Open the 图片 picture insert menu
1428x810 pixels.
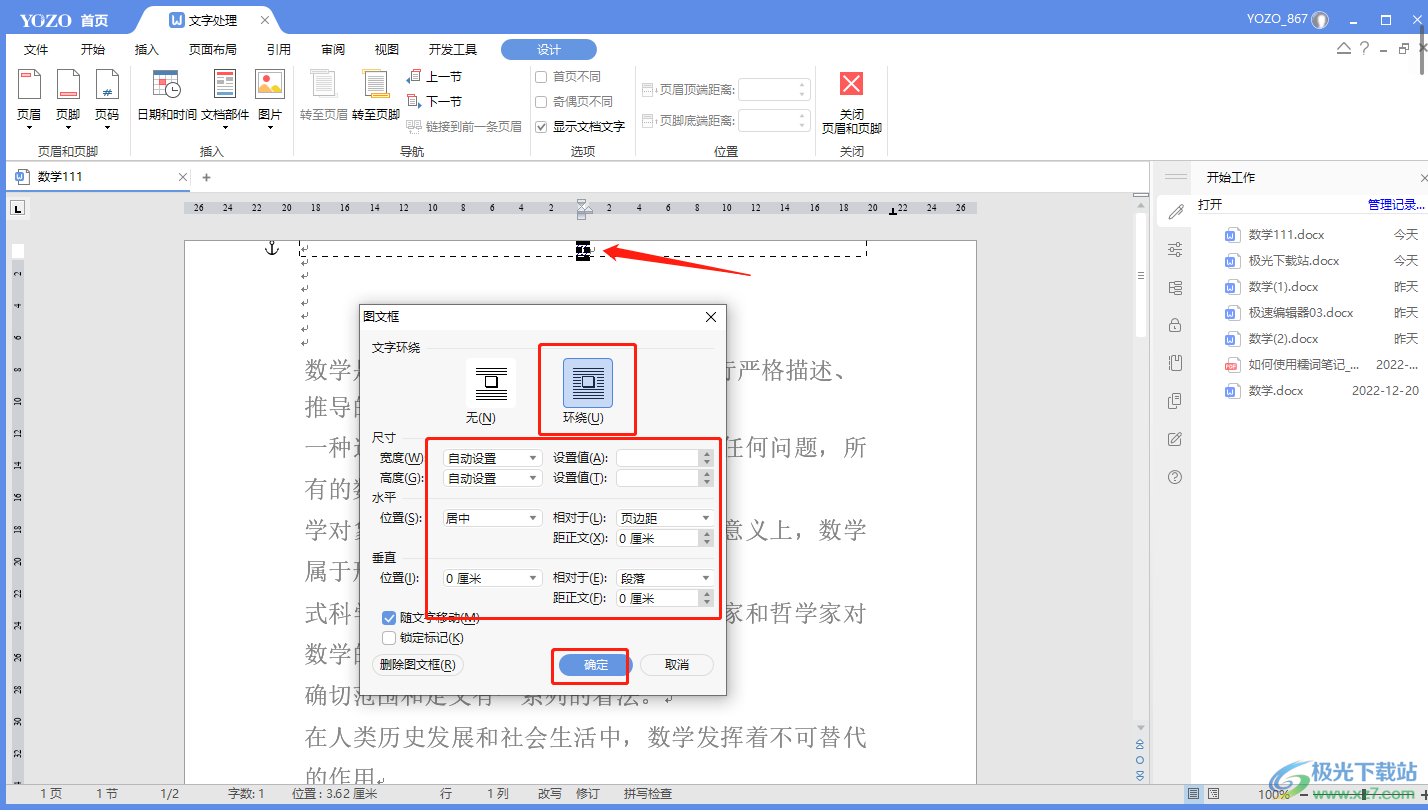click(270, 97)
